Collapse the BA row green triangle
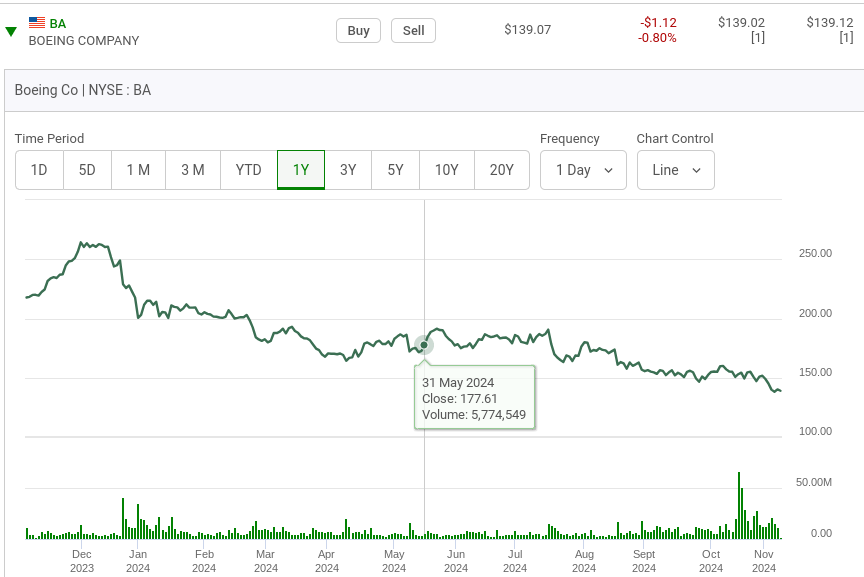 coord(11,31)
